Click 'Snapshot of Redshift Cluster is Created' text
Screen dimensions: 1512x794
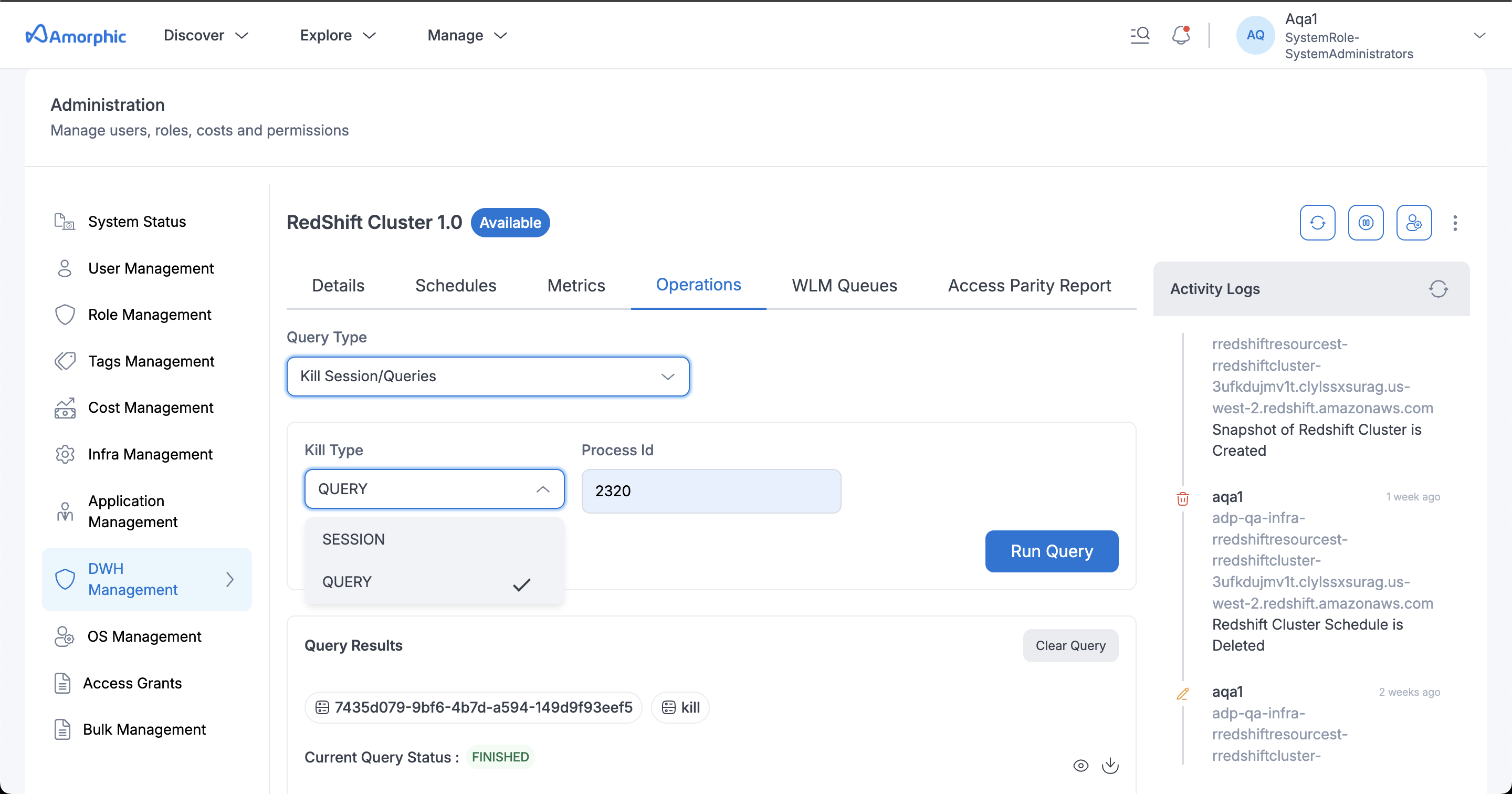tap(1317, 440)
